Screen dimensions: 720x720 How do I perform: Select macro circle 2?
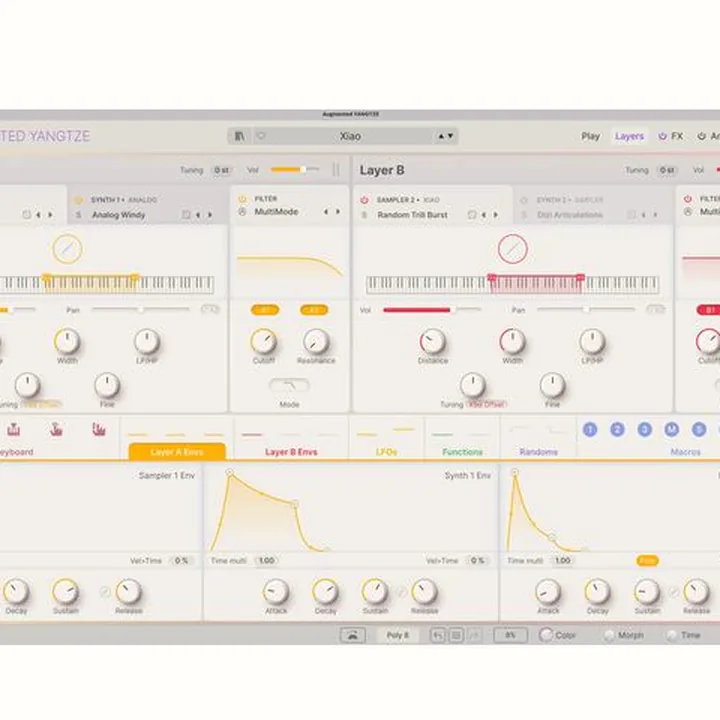point(617,430)
